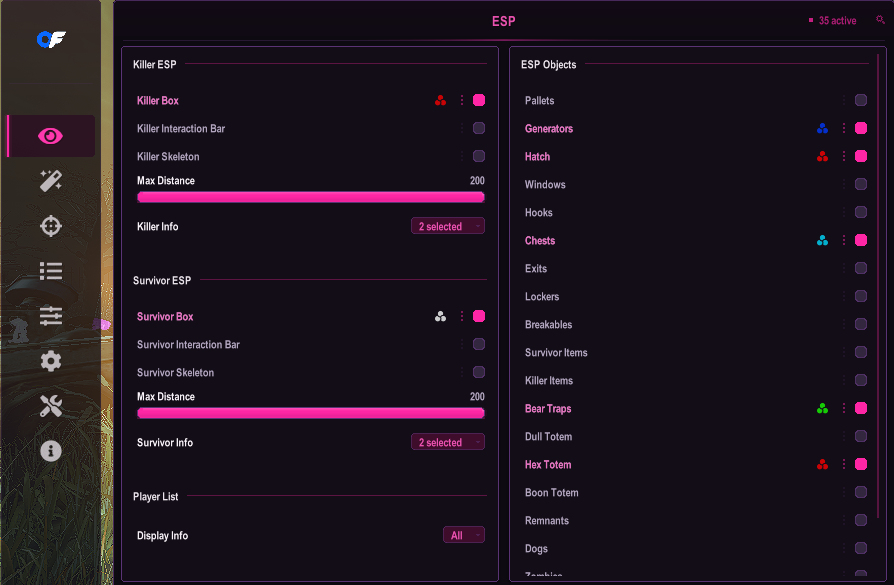Click the Bear Traps label
The image size is (894, 585).
[x=548, y=409]
